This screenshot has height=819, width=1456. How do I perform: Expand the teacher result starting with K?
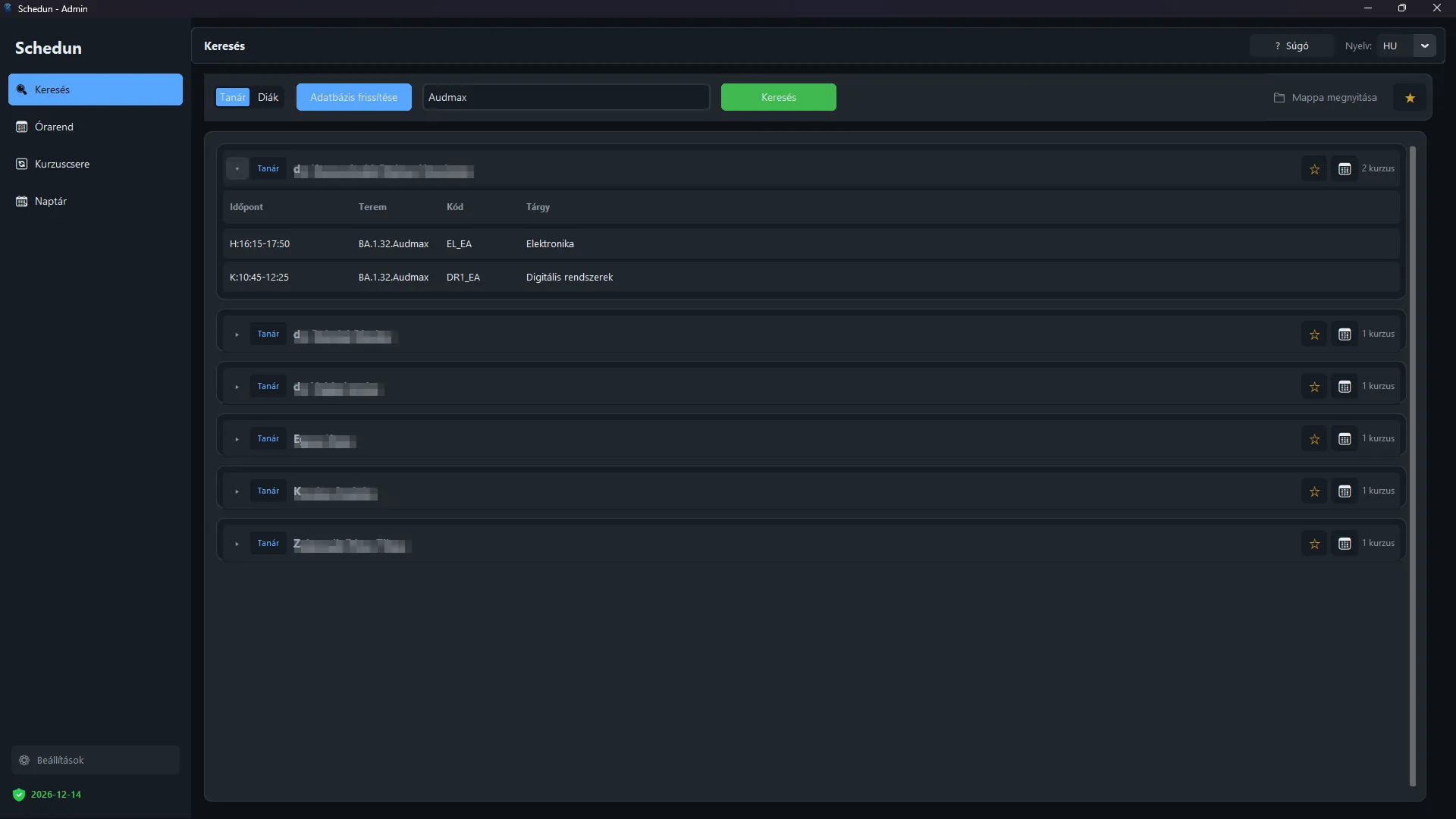coord(237,491)
